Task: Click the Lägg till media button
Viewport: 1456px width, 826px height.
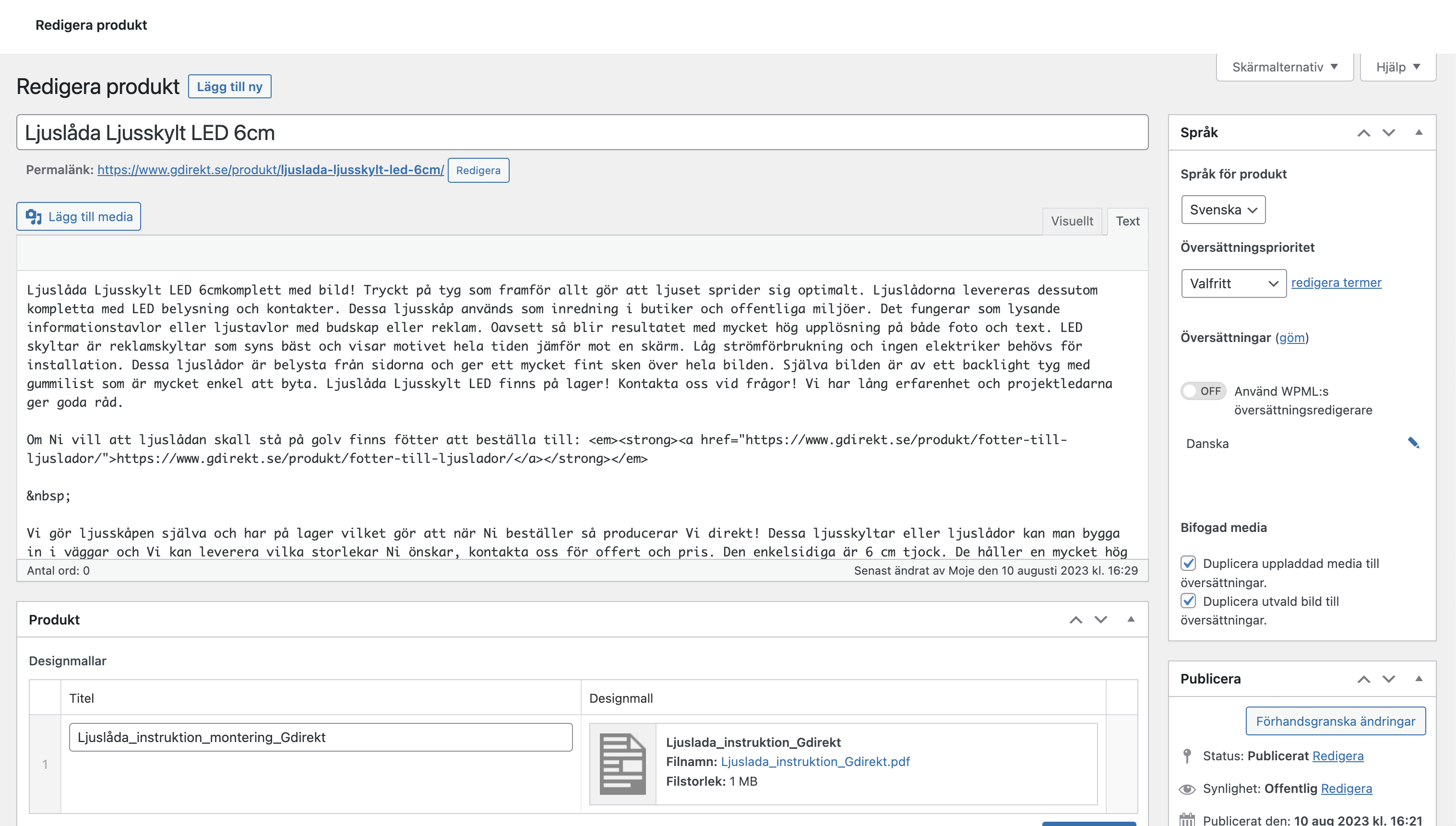Action: [x=79, y=217]
